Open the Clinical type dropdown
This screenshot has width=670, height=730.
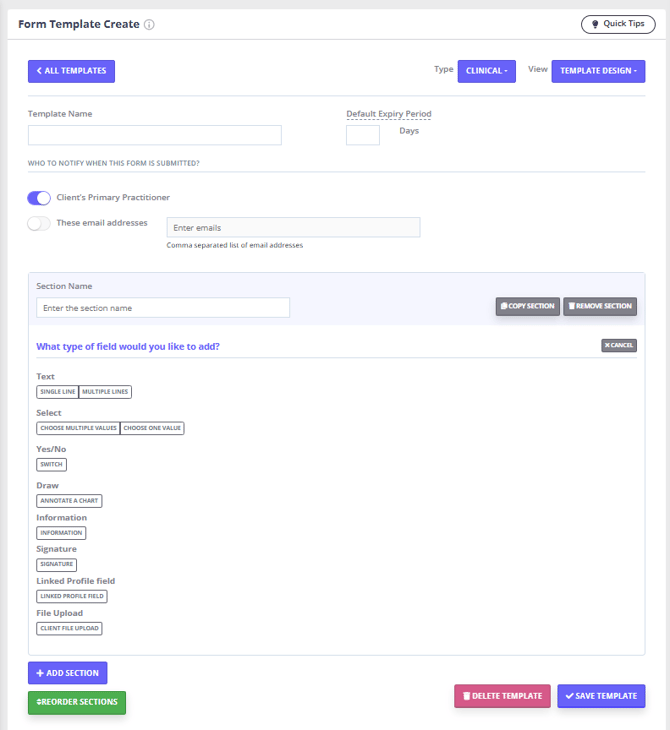(487, 71)
